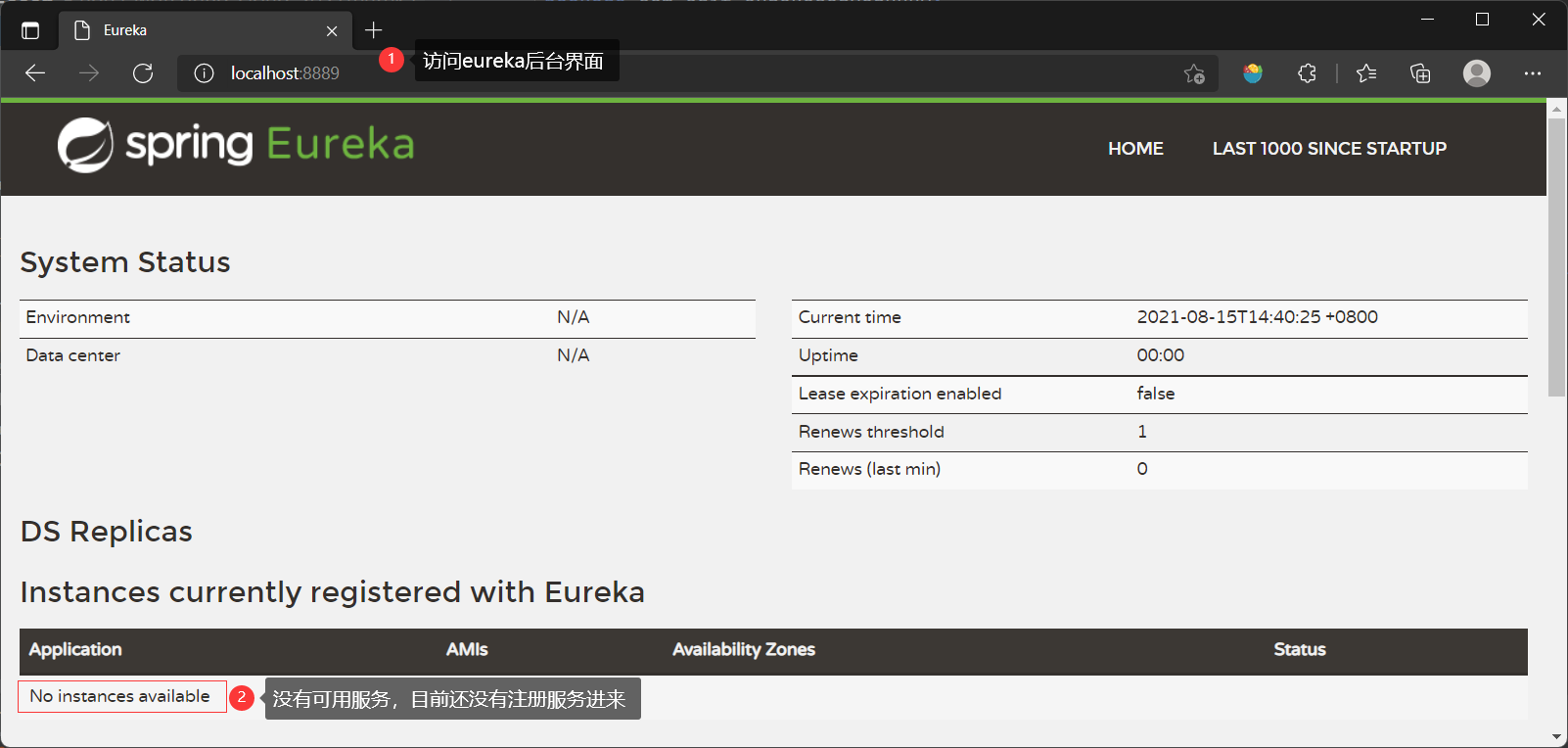Screen dimensions: 1568x748
Task: Click the timestamp 2021-08-15T14:40:25 +0800
Action: (x=1258, y=317)
